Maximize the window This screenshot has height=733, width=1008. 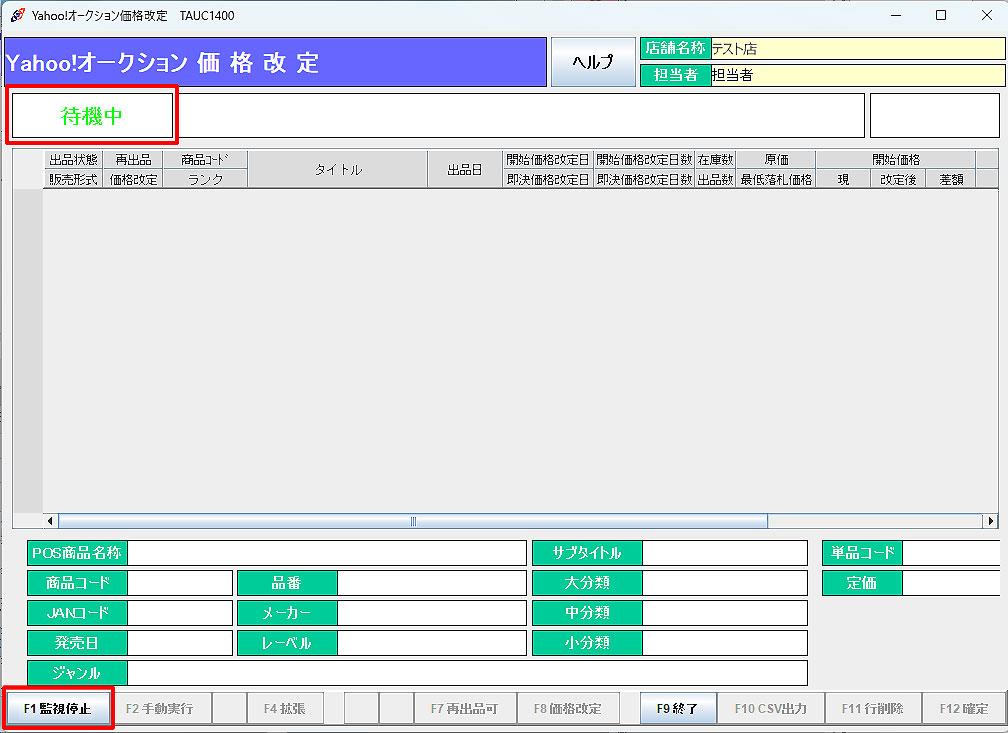pyautogui.click(x=940, y=15)
